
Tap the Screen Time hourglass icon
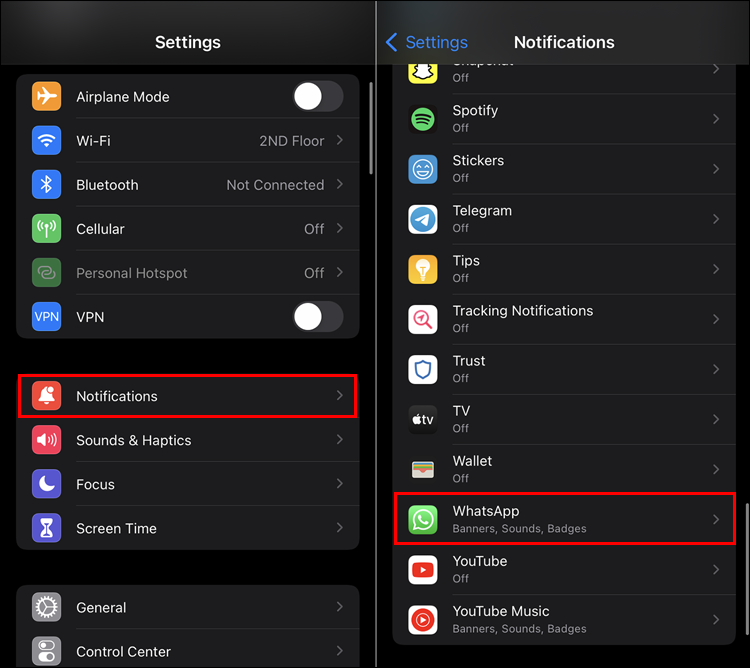pos(46,527)
